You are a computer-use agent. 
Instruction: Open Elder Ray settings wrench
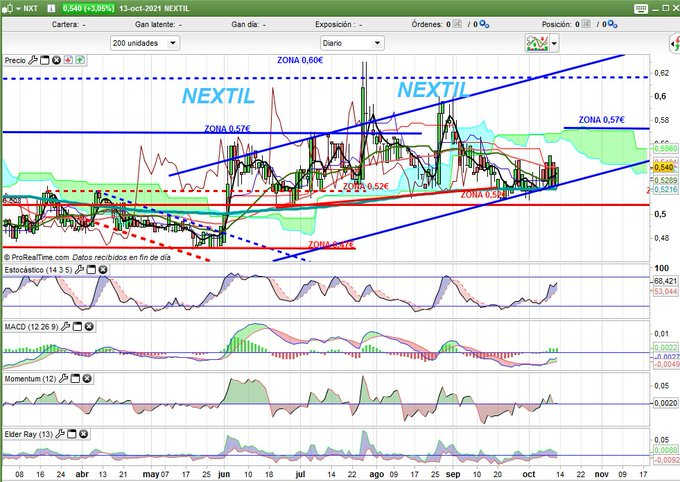60,434
